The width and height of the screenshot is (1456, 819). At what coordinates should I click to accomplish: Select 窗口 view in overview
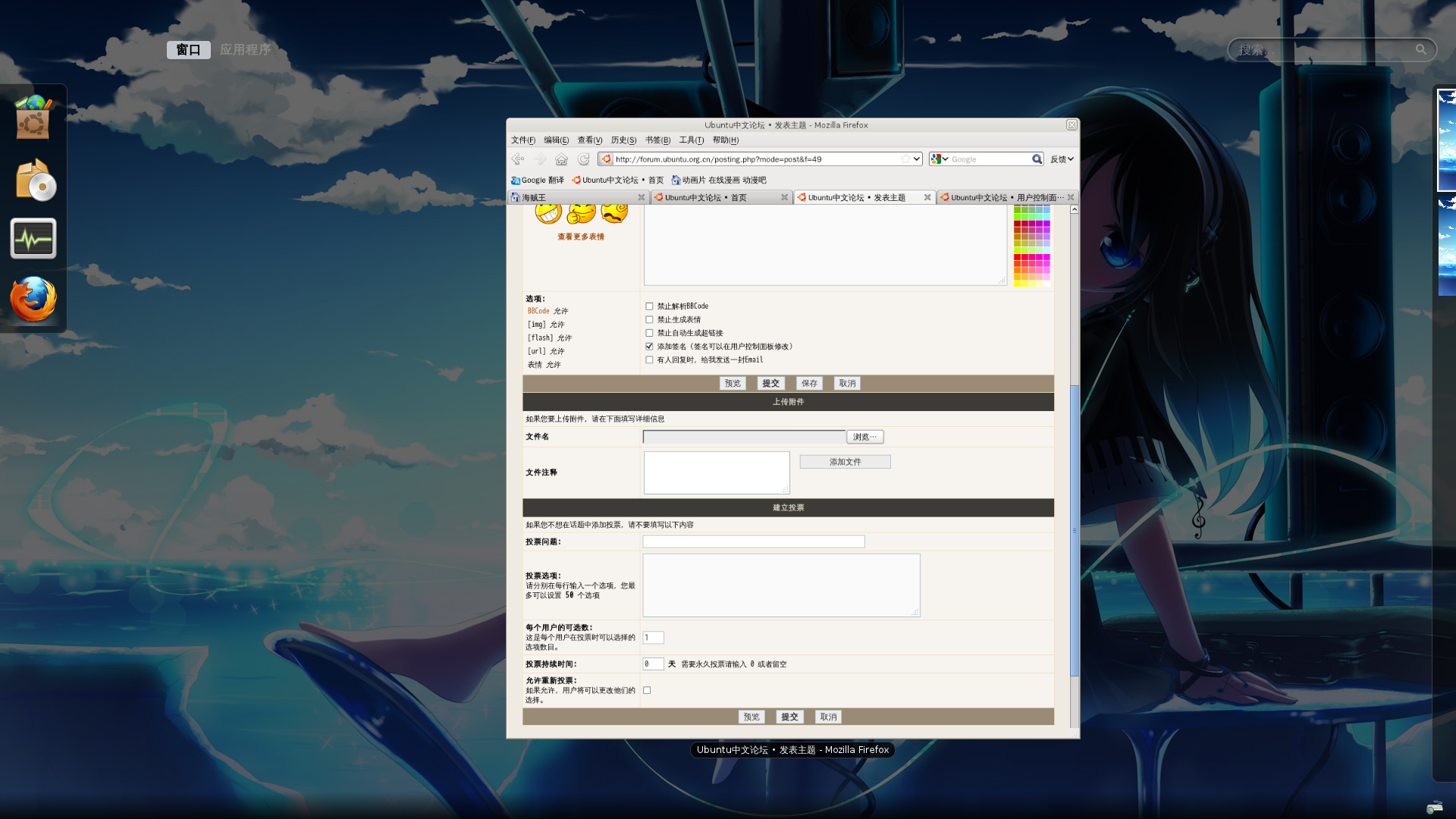189,50
